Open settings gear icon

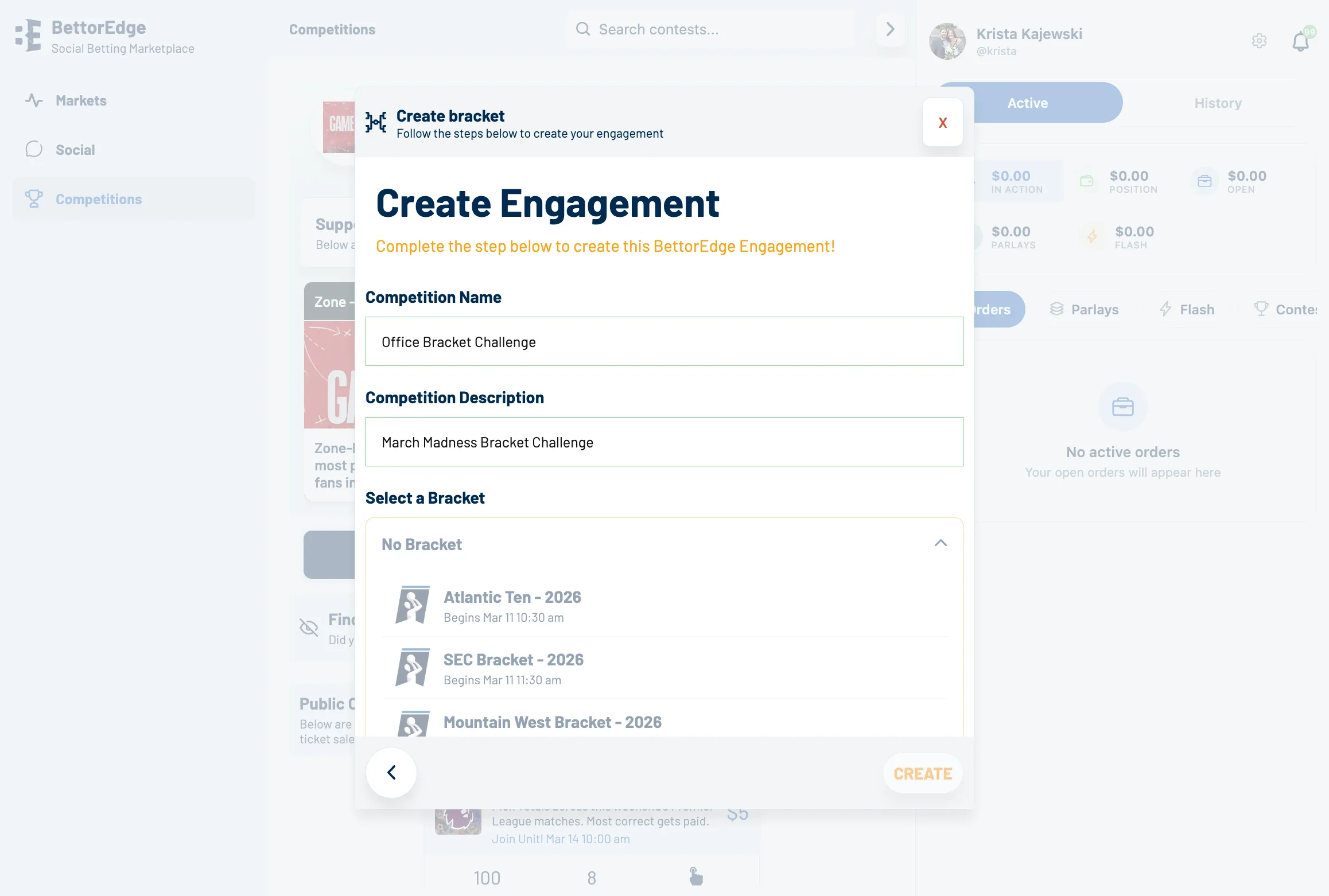(x=1259, y=41)
